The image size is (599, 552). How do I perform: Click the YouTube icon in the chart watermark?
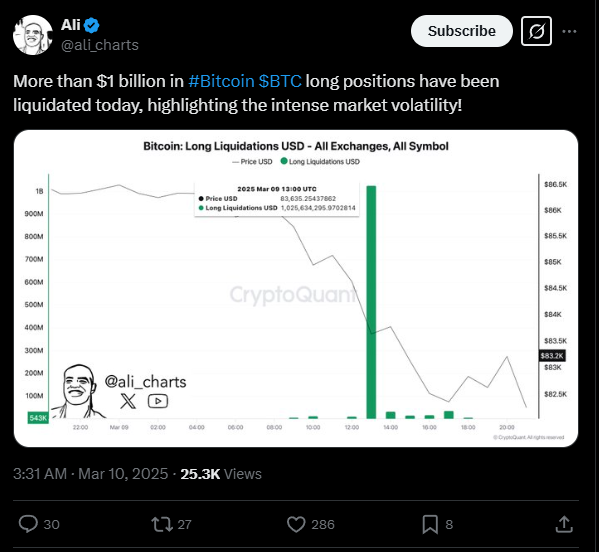pyautogui.click(x=158, y=401)
